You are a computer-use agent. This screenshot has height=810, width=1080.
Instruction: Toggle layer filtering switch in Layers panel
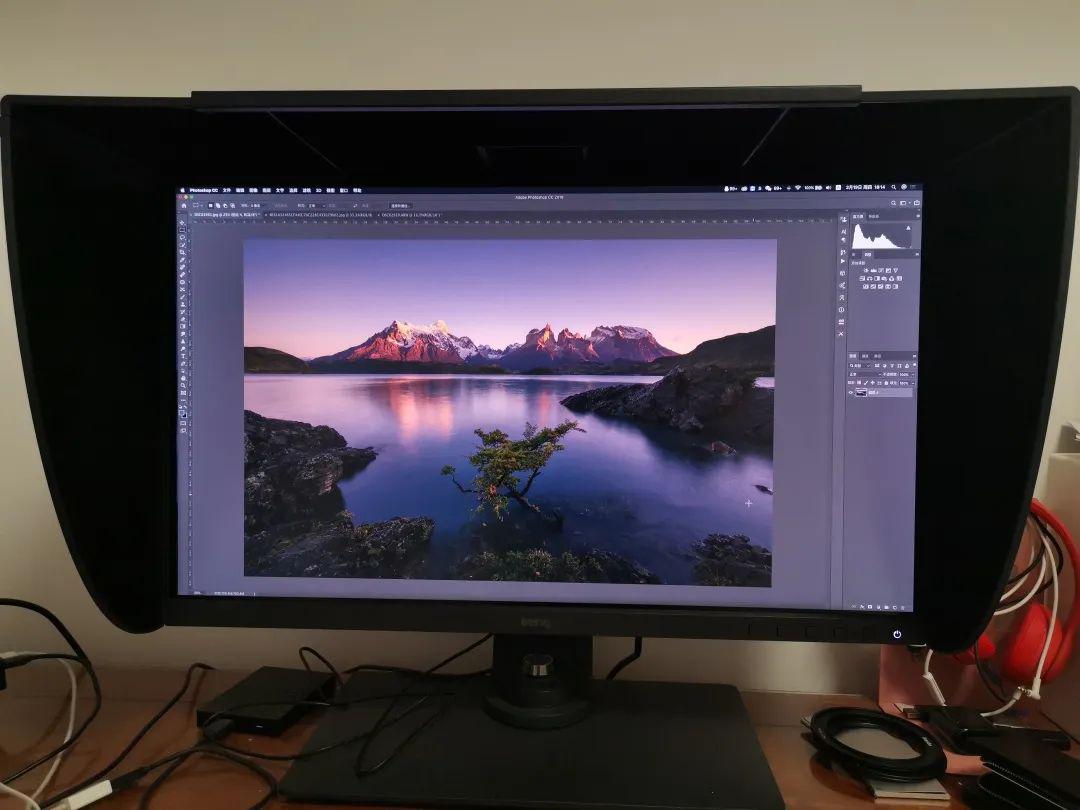pos(915,364)
